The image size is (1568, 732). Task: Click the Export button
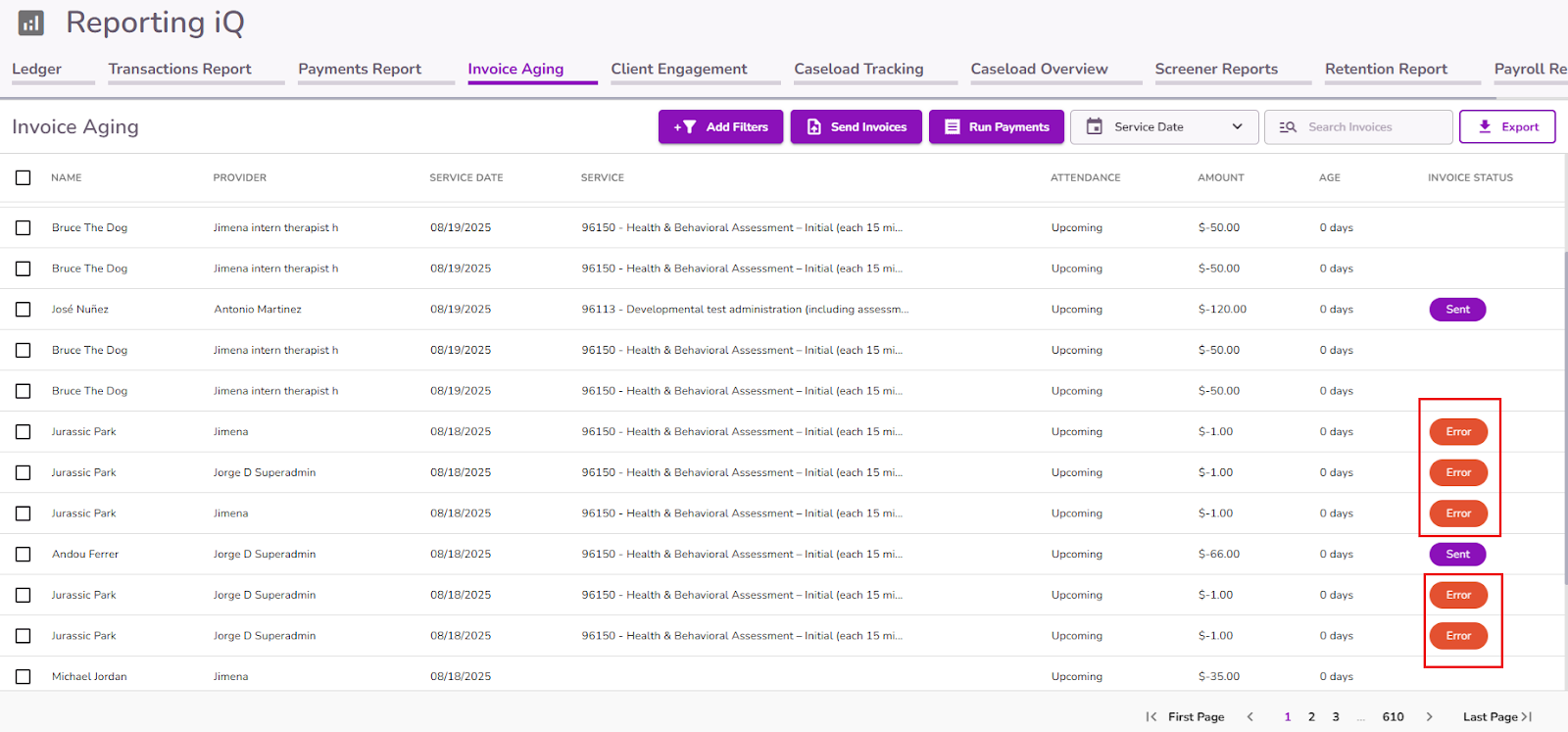[x=1507, y=126]
